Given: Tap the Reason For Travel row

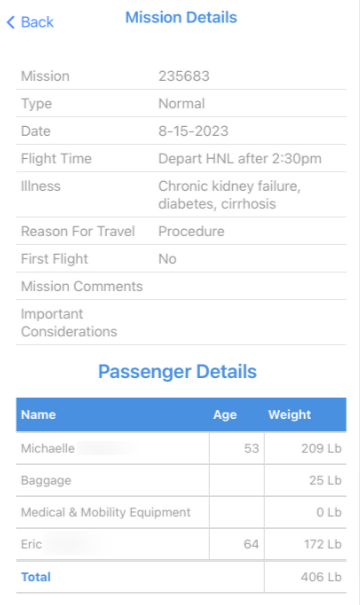Looking at the screenshot, I should coord(181,231).
